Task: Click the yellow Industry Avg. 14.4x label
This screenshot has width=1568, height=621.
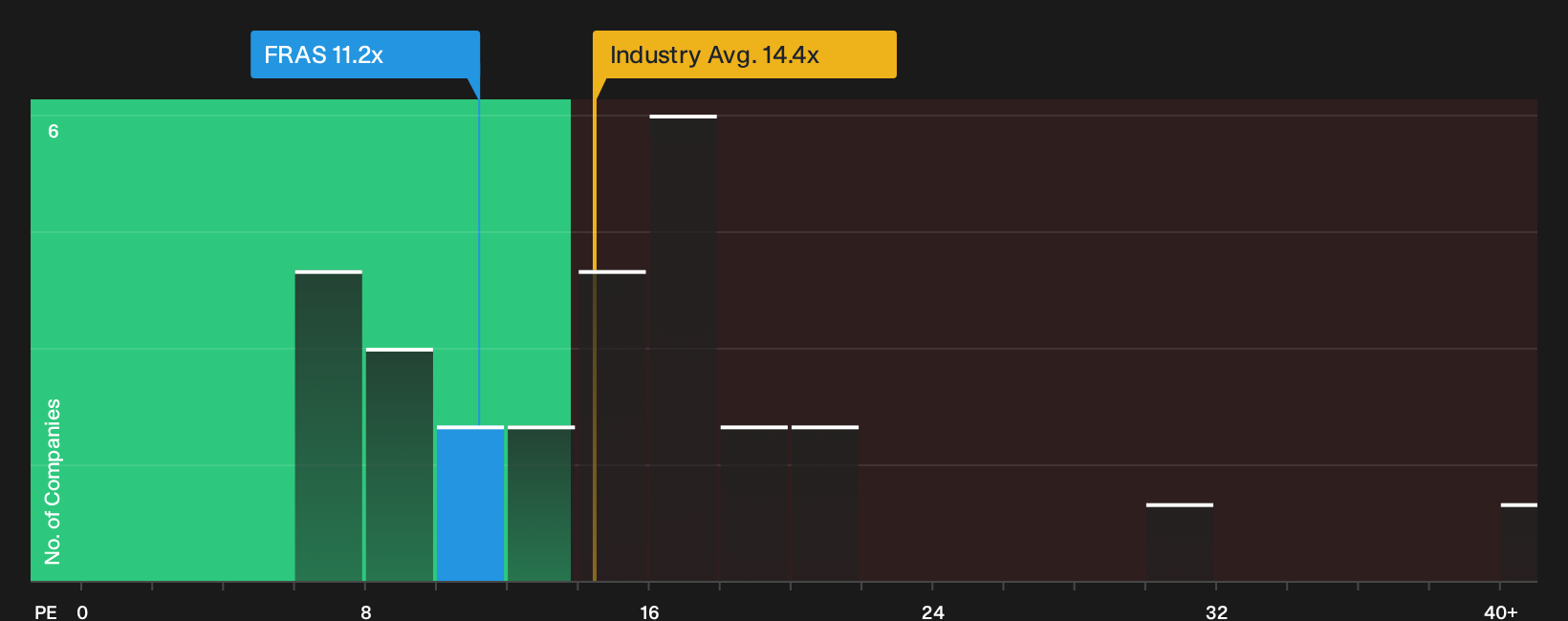Action: pyautogui.click(x=745, y=54)
